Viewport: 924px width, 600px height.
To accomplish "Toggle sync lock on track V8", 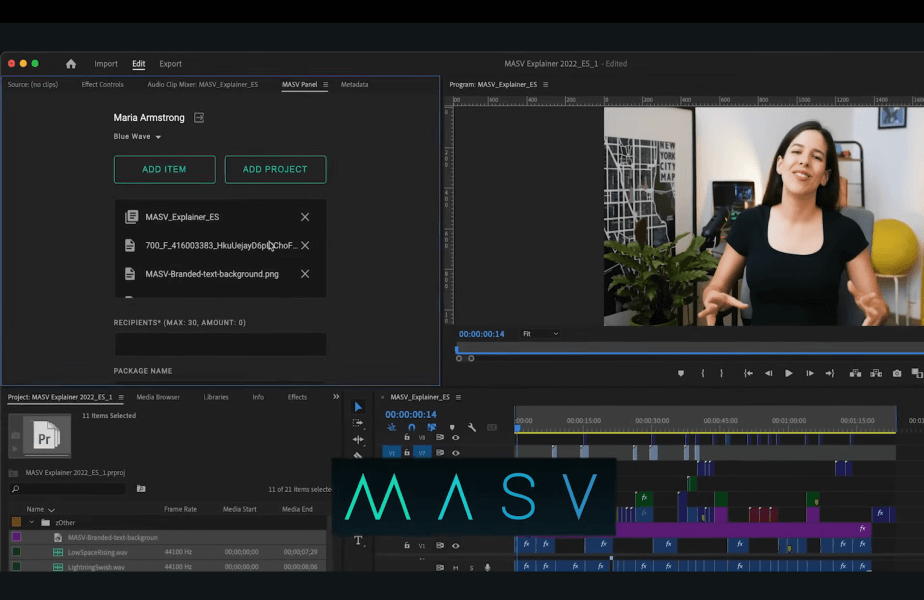I will 440,437.
